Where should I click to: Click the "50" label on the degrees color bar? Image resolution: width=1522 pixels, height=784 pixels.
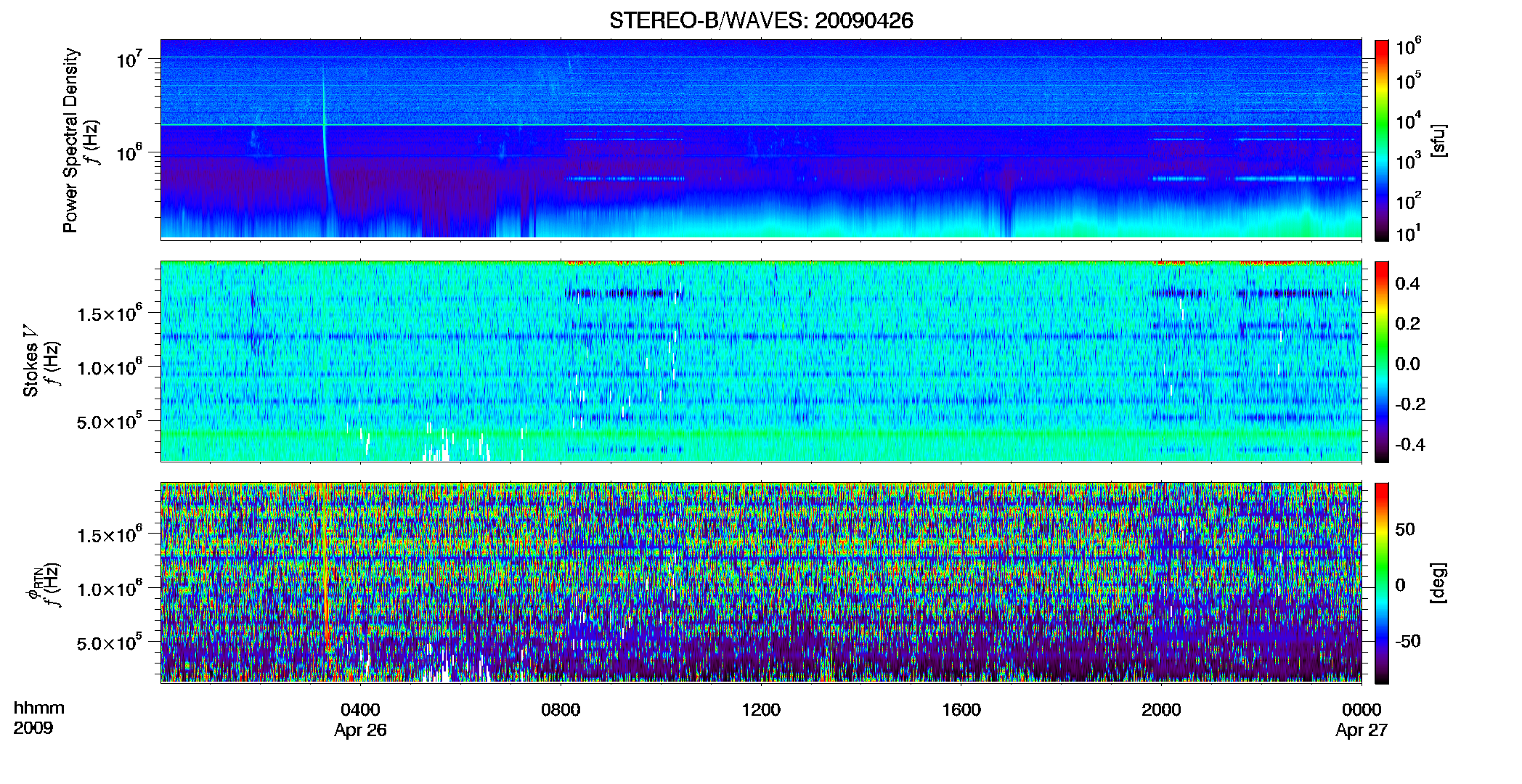[x=1405, y=529]
